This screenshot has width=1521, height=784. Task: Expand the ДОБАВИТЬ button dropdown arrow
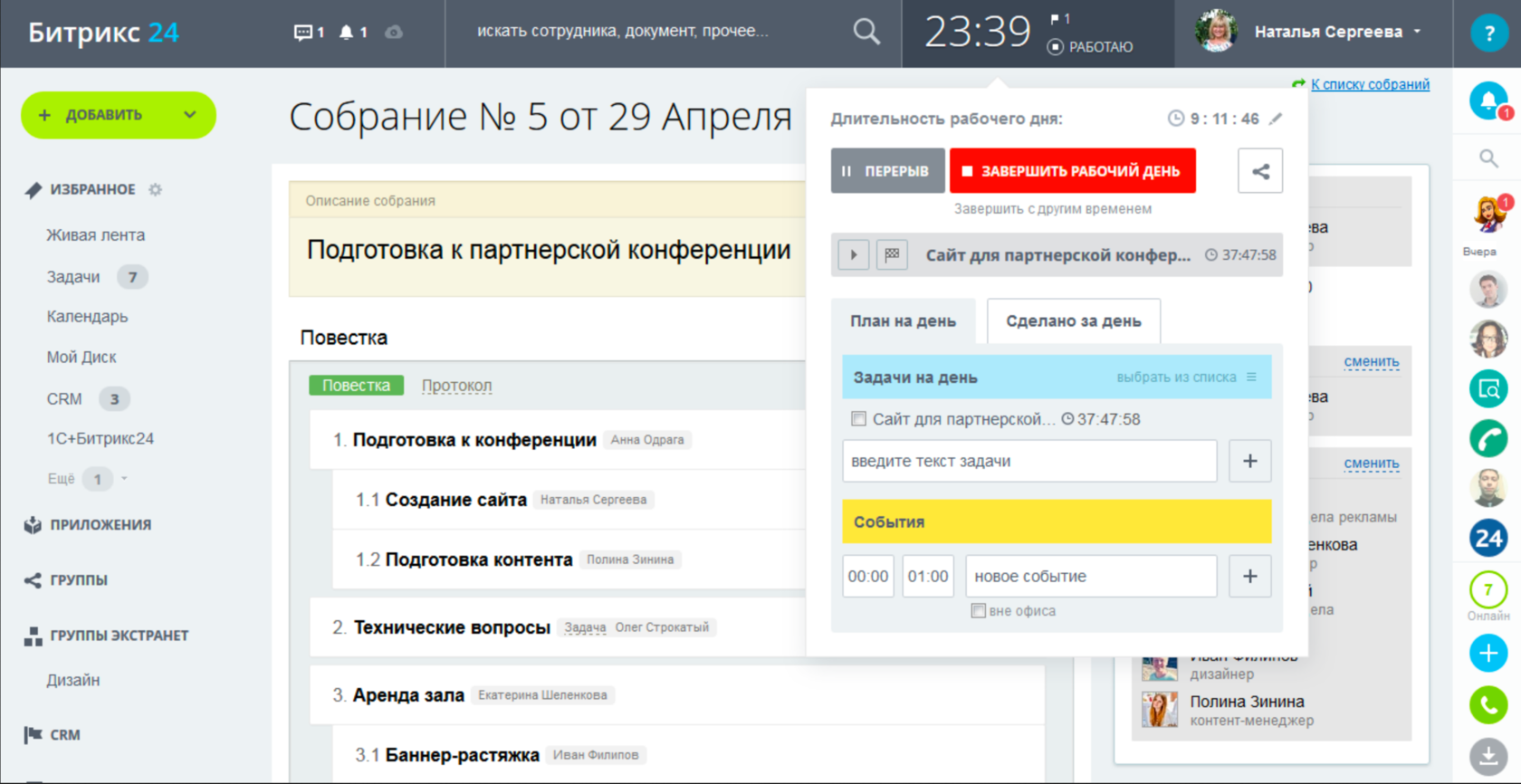(190, 115)
